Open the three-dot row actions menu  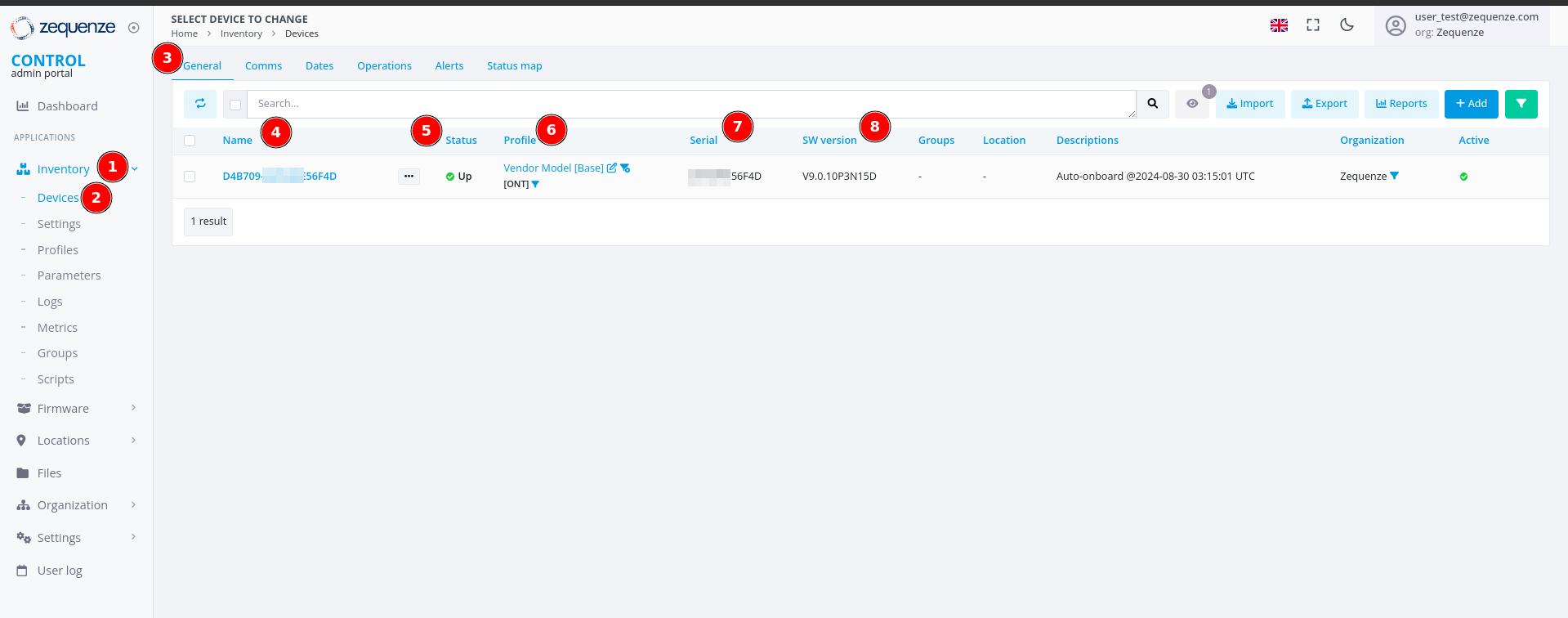click(x=409, y=177)
